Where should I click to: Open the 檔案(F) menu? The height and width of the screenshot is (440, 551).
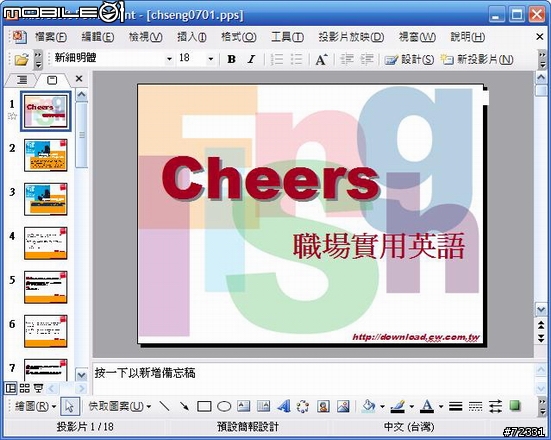(51, 37)
